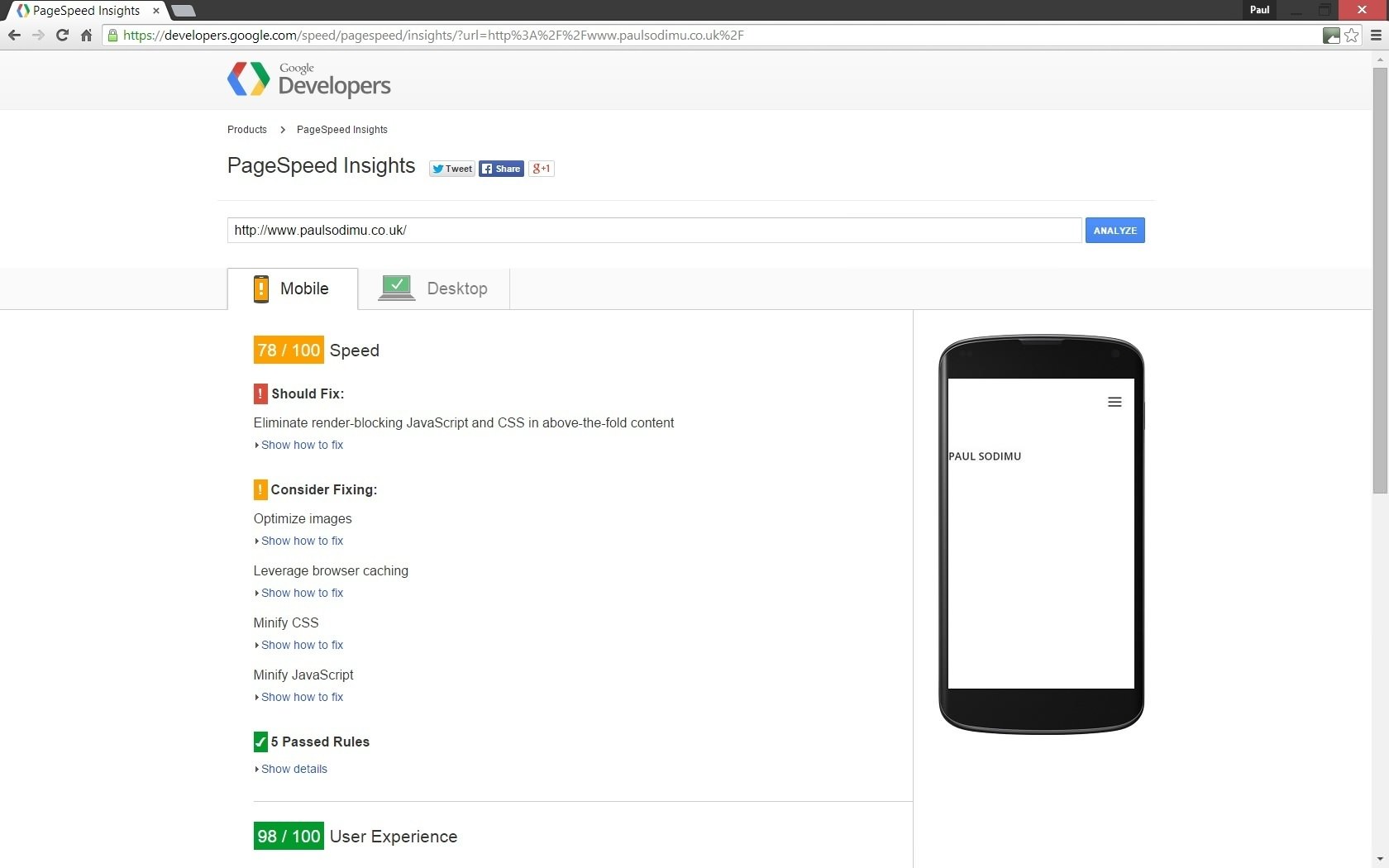Open the Chrome hamburger menu
The width and height of the screenshot is (1389, 868).
[x=1376, y=36]
